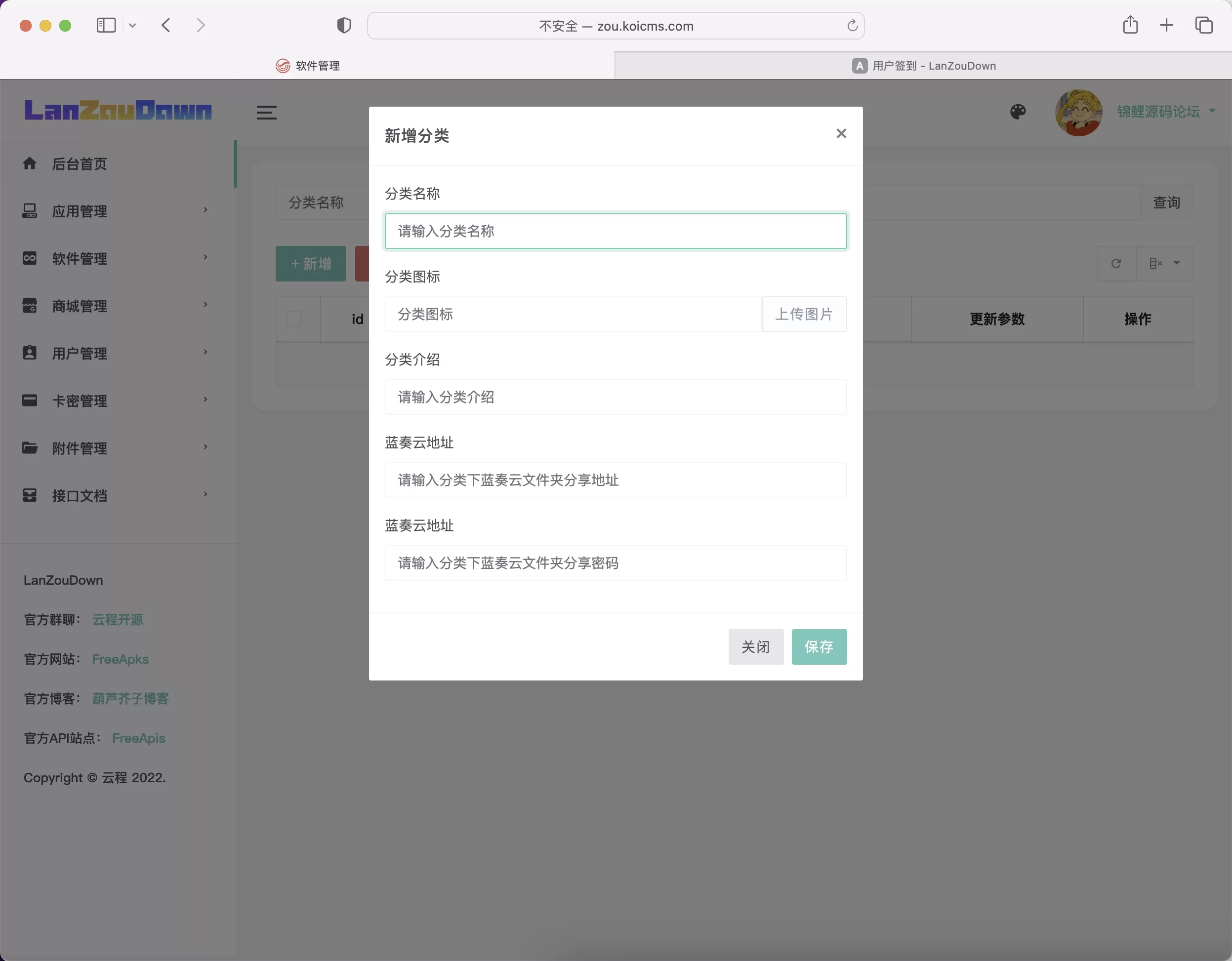This screenshot has width=1232, height=961.
Task: Click the 分类名称 input field
Action: (x=615, y=231)
